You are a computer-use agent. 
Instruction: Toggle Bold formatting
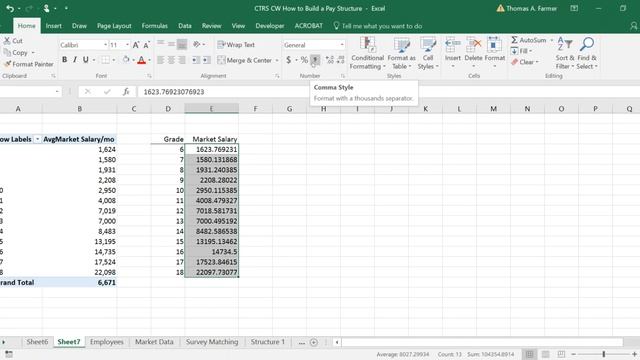[x=64, y=60]
